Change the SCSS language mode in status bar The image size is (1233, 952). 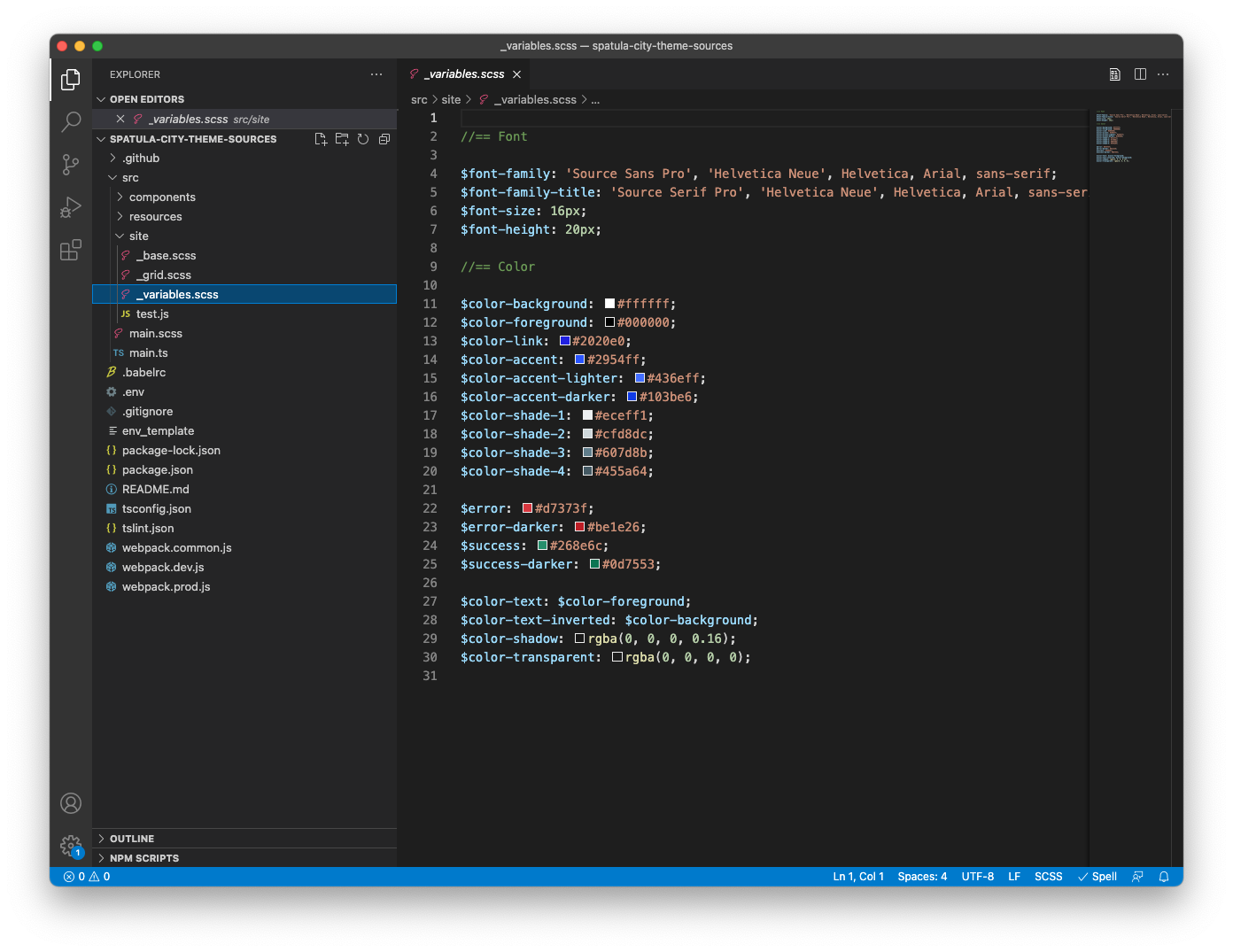coord(1048,877)
